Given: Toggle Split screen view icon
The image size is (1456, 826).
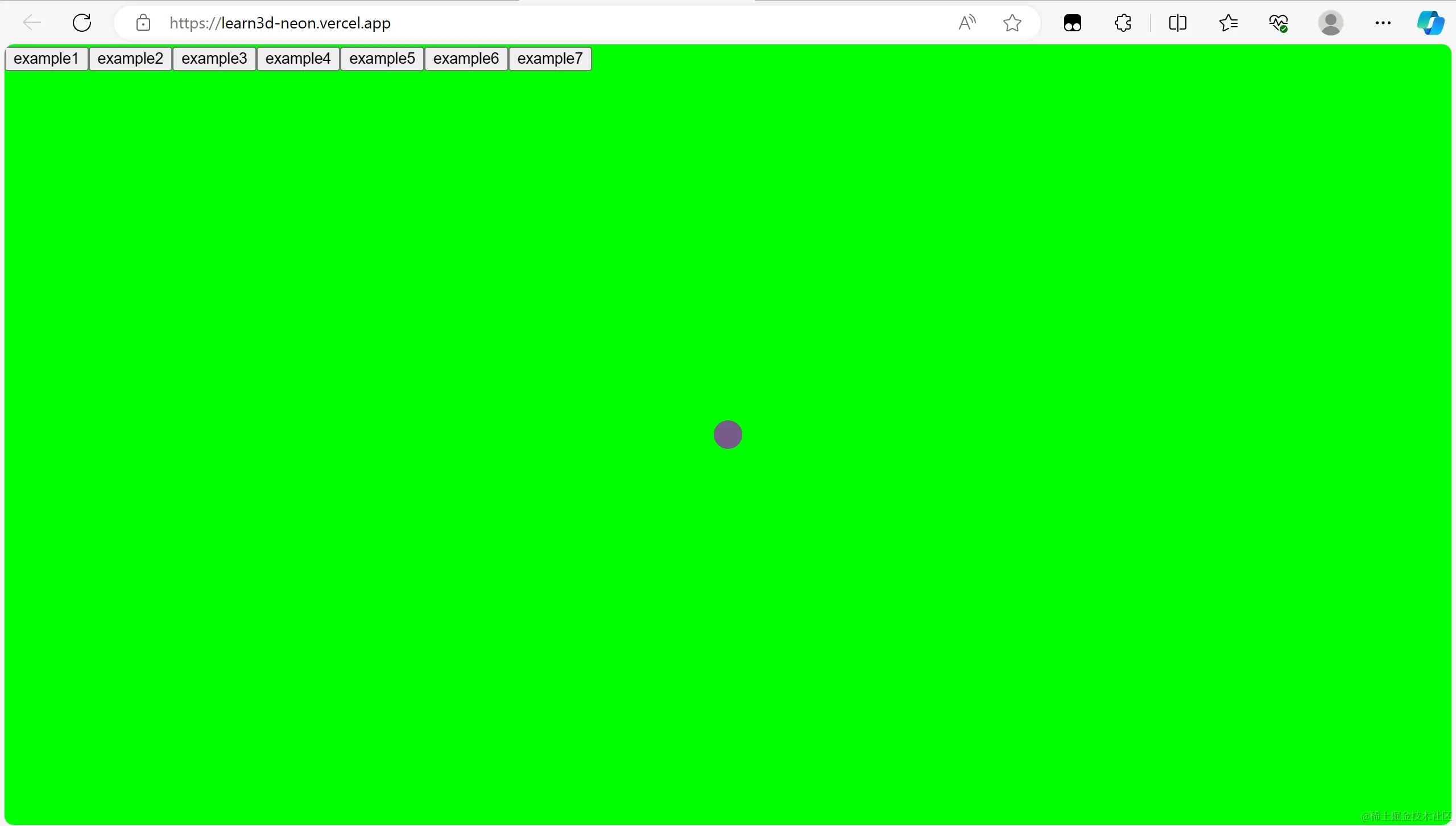Looking at the screenshot, I should point(1177,23).
